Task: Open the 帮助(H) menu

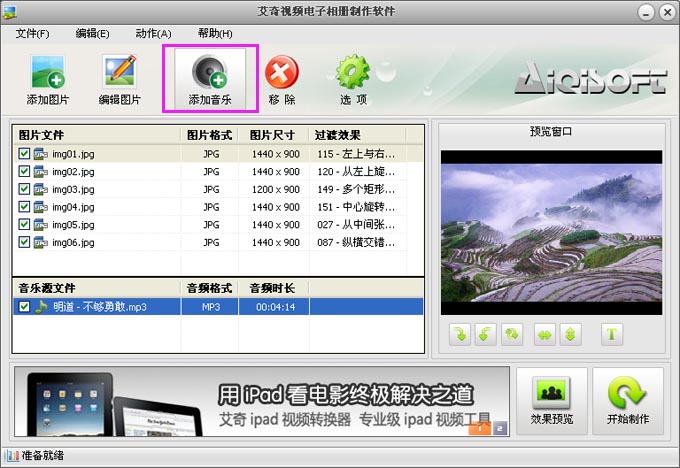Action: [215, 33]
